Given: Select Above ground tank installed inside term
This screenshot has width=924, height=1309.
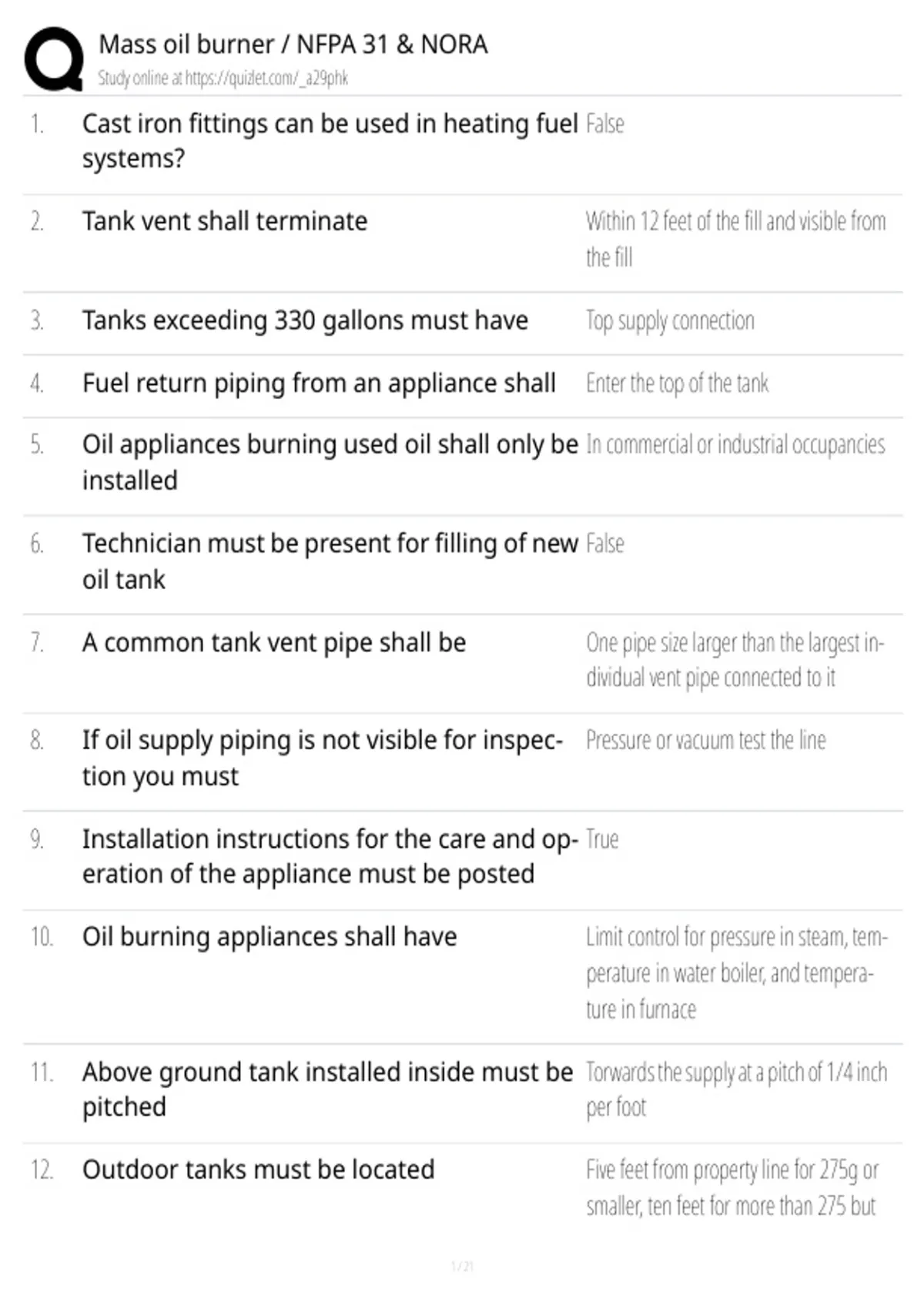Looking at the screenshot, I should pyautogui.click(x=327, y=1090).
